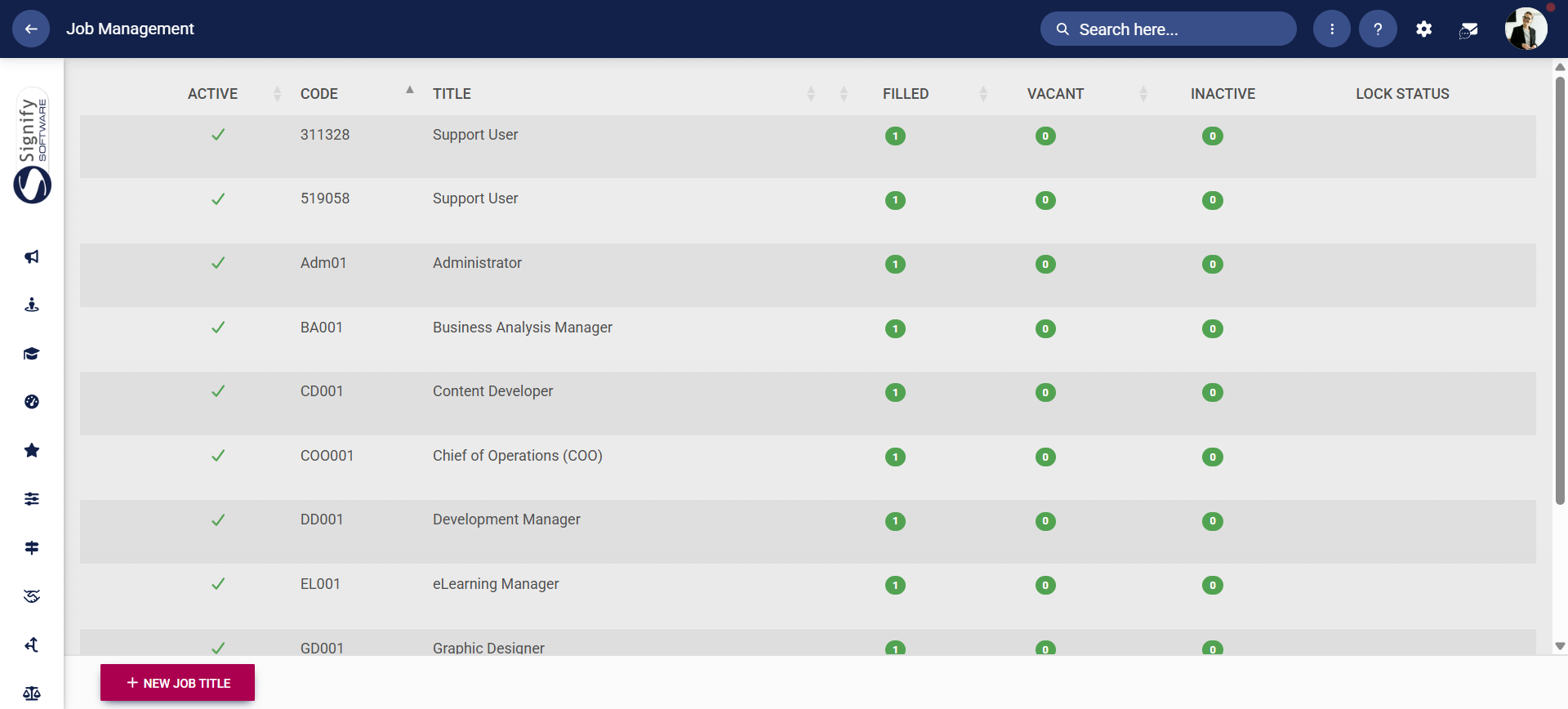This screenshot has width=1568, height=709.
Task: Sort by the CODE column
Action: click(319, 94)
